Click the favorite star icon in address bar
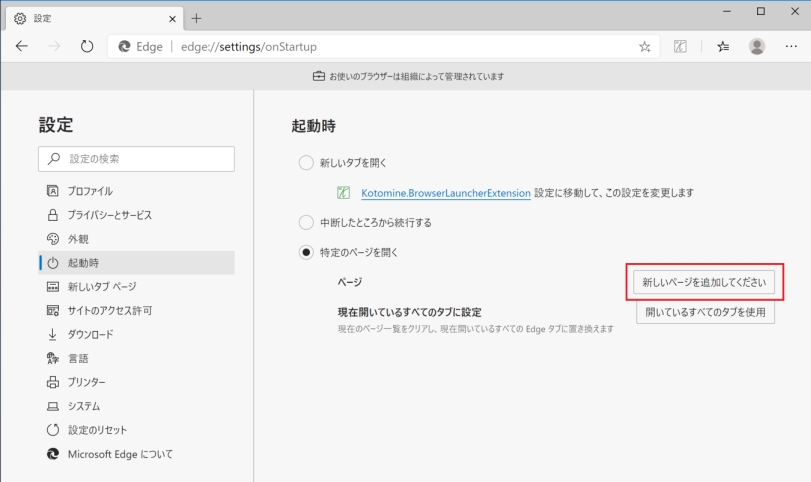811x482 pixels. coord(645,47)
